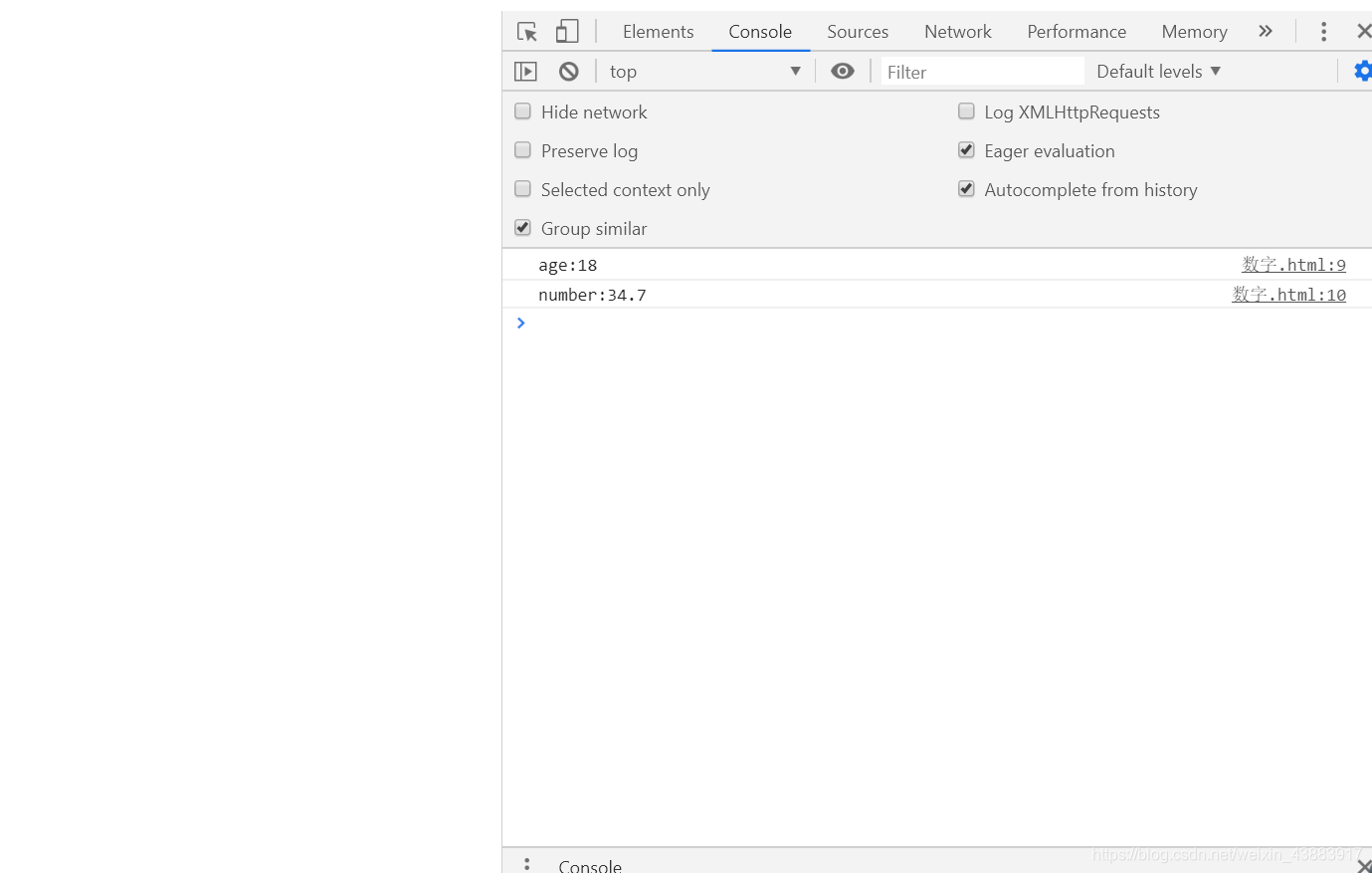Switch to the Memory tab

pos(1194,32)
